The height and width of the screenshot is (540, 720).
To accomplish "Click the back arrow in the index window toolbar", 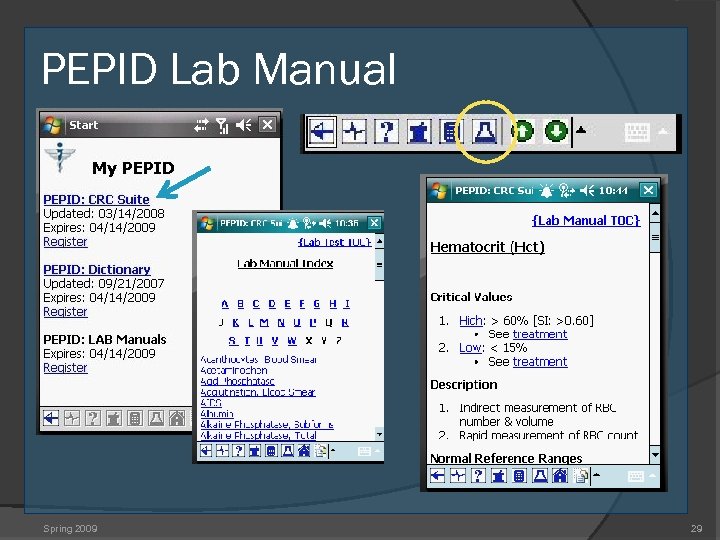I will tap(206, 451).
